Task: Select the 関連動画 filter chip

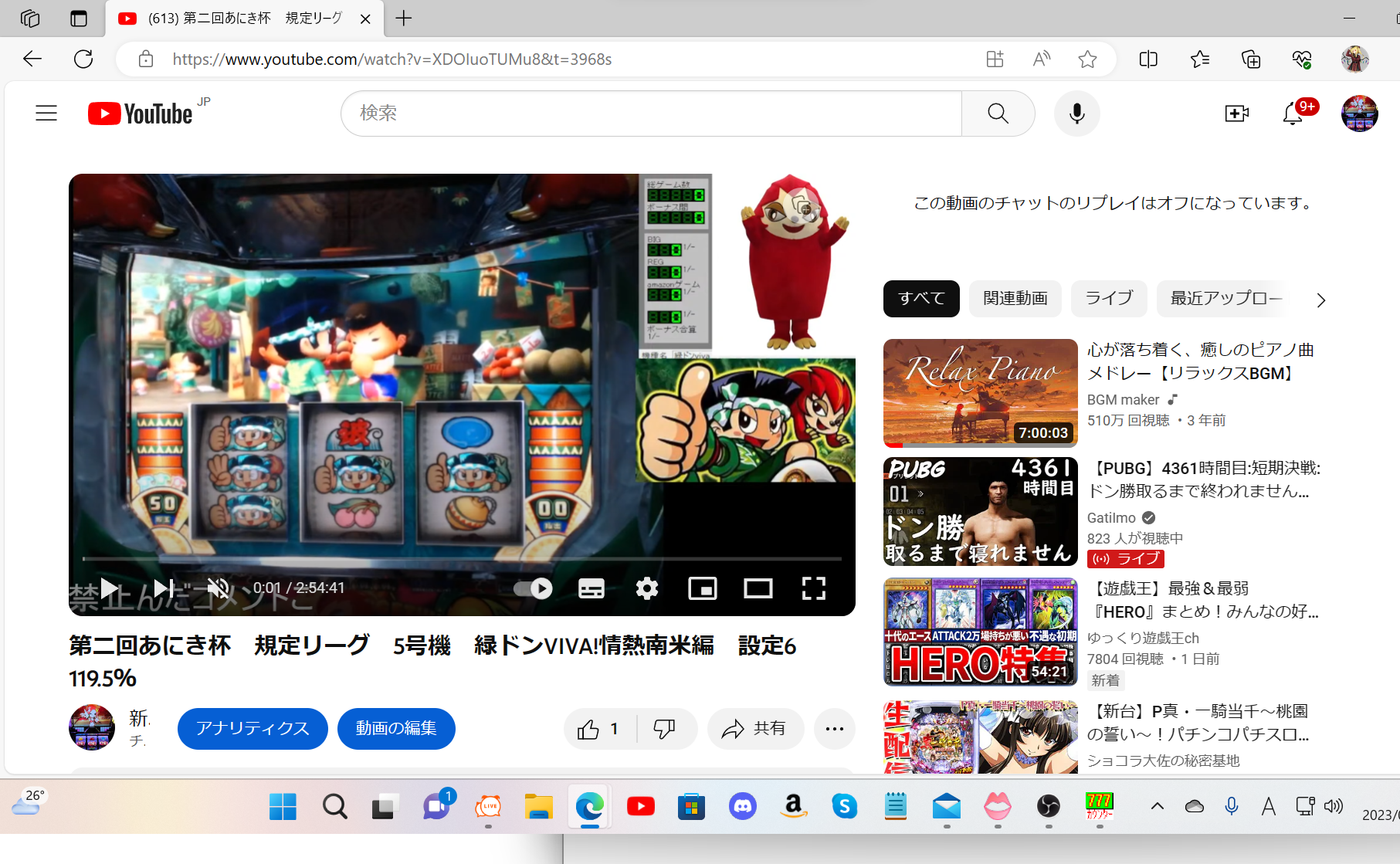Action: (x=1015, y=299)
